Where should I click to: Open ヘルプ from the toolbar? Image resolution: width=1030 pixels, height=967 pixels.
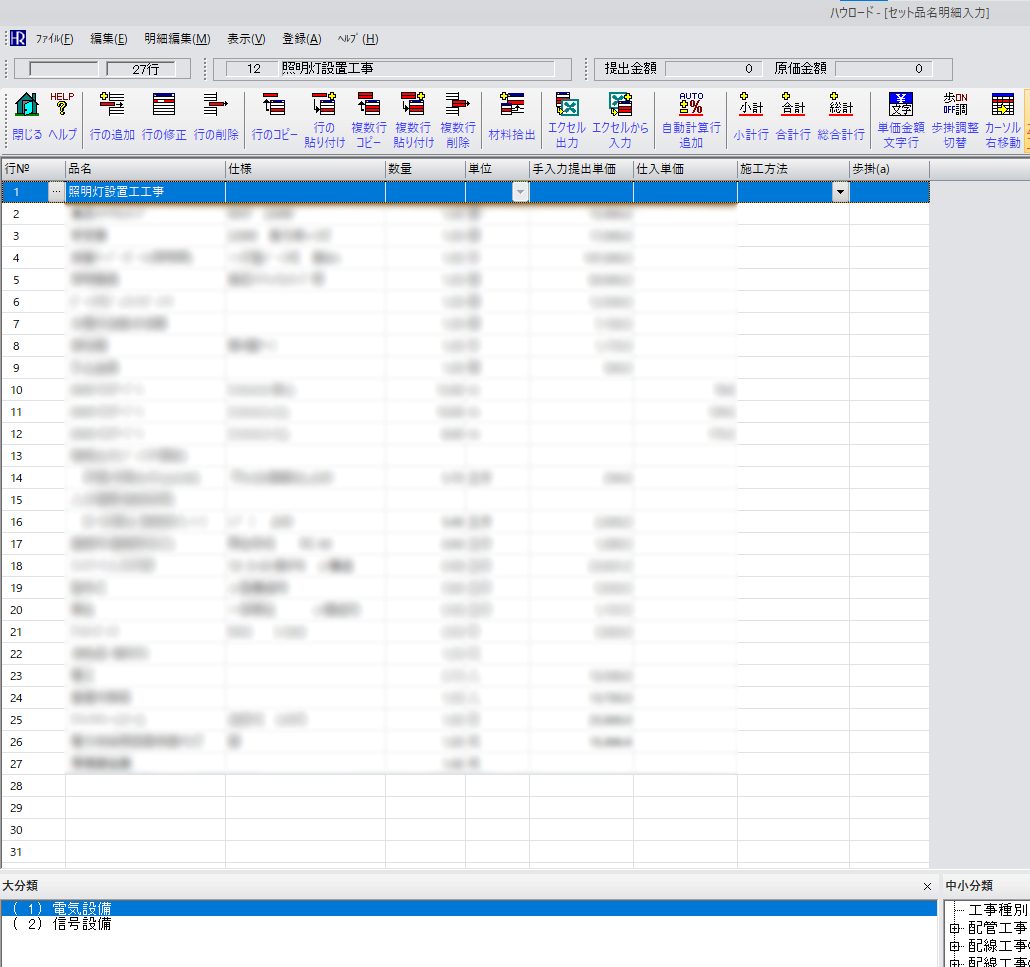pyautogui.click(x=63, y=106)
